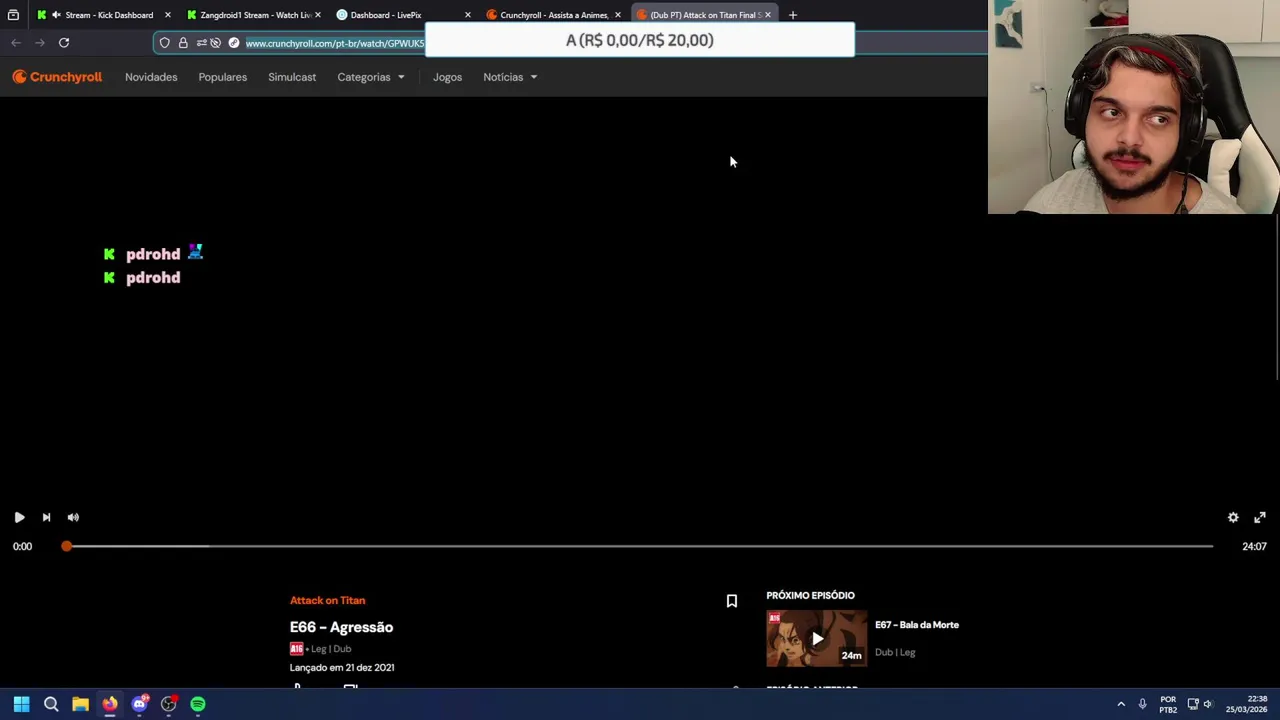Image resolution: width=1280 pixels, height=720 pixels.
Task: Open OBS Studio from the taskbar
Action: (x=169, y=704)
